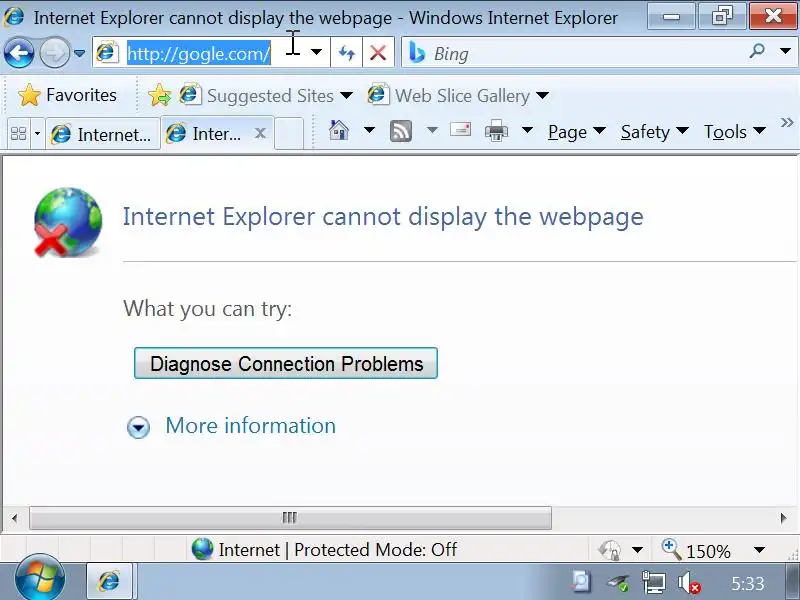Click the status bar privacy report icon
800x600 pixels.
coord(610,550)
